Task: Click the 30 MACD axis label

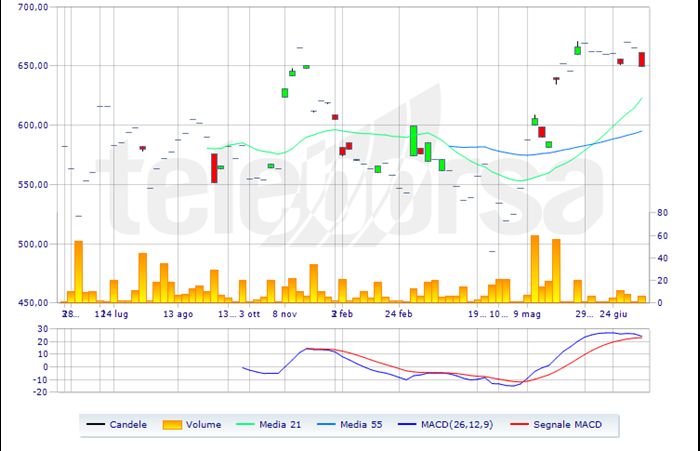Action: pos(42,329)
